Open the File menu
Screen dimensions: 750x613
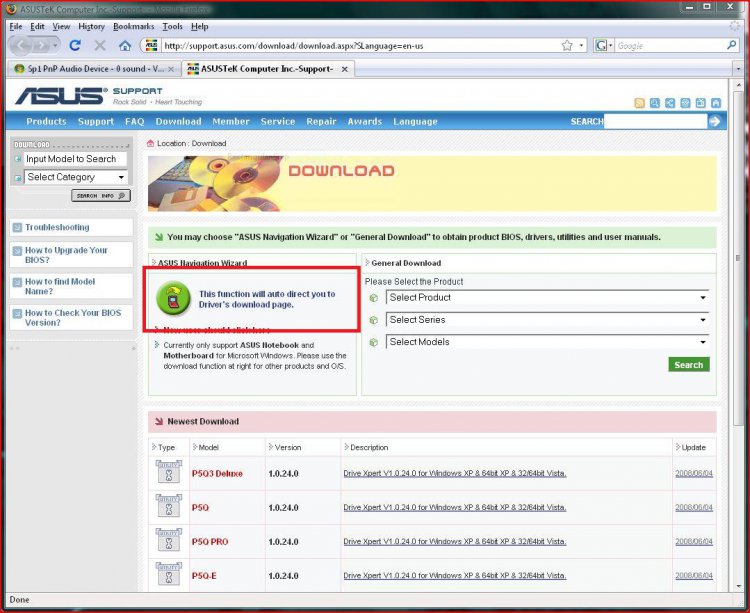click(x=16, y=26)
